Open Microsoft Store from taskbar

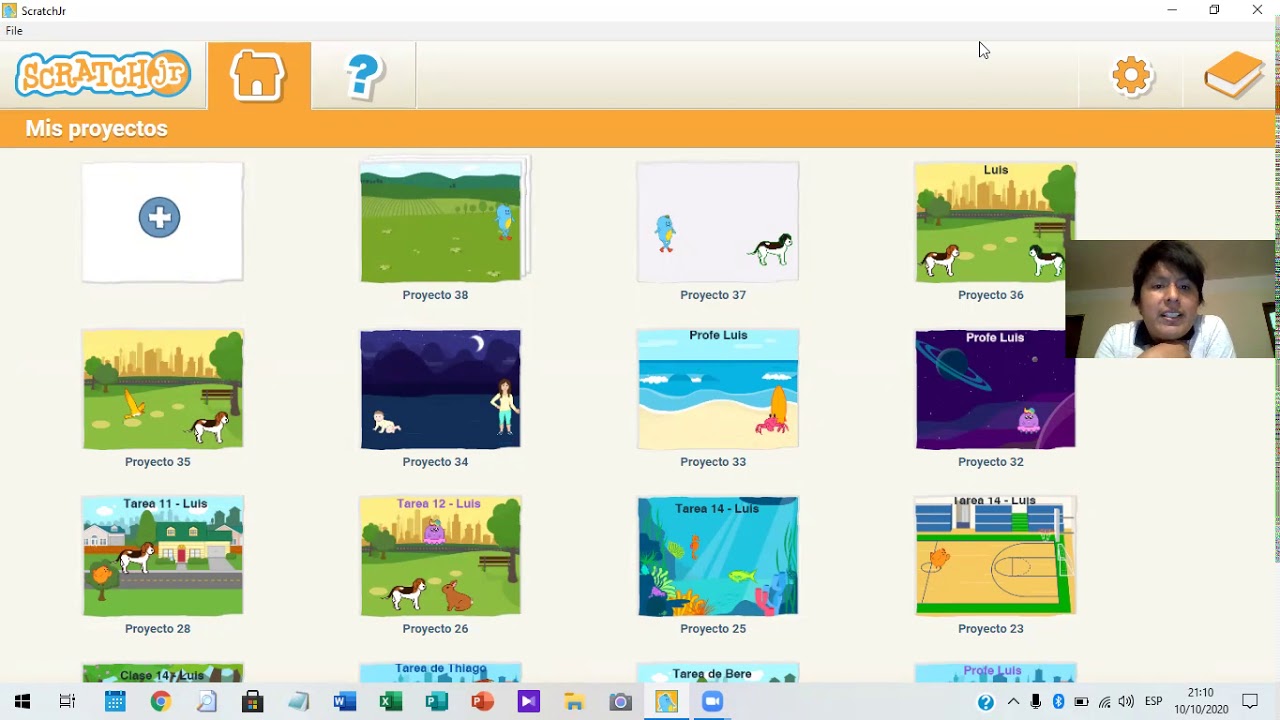[x=252, y=702]
